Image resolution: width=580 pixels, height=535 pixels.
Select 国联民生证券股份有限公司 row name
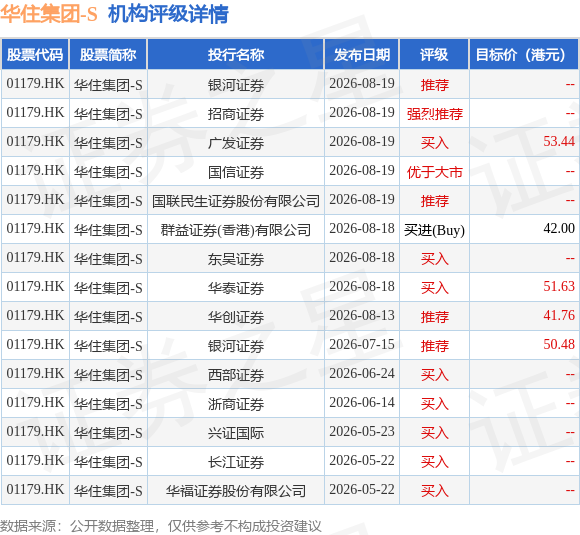[236, 201]
